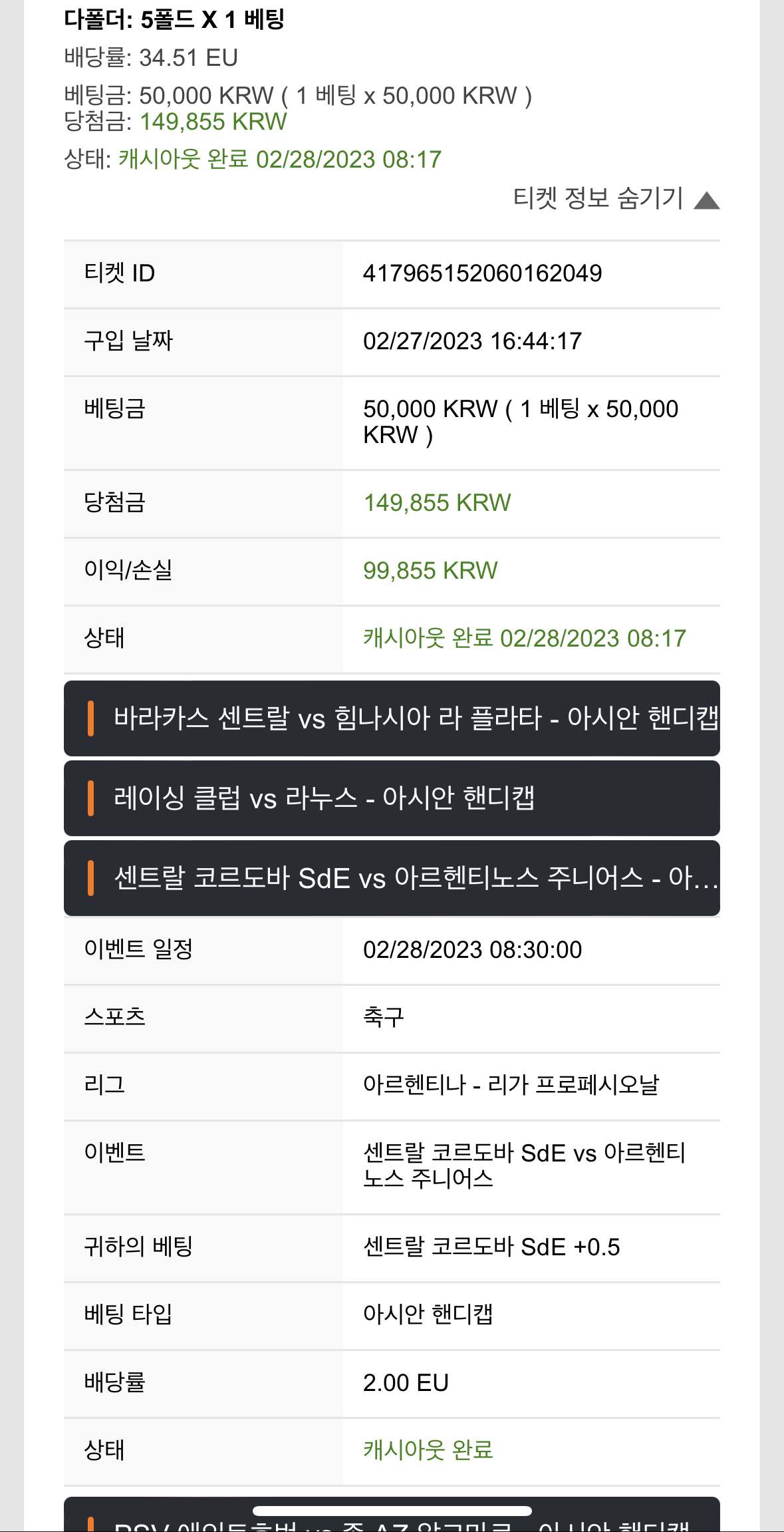Collapse ticket info with 티켓 정보 숨기기
The image size is (784, 1532).
coord(616,198)
